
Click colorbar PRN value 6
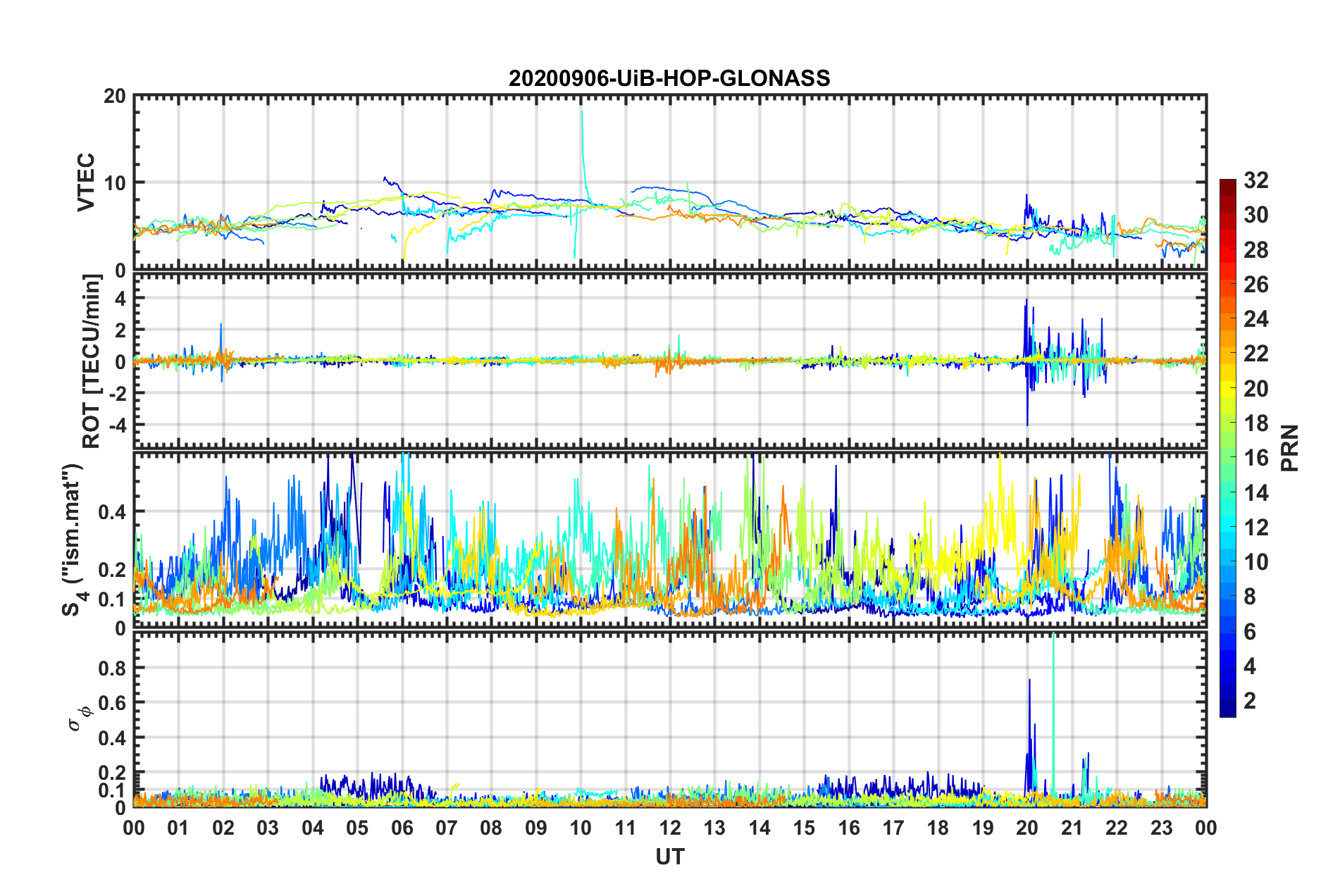(1250, 632)
